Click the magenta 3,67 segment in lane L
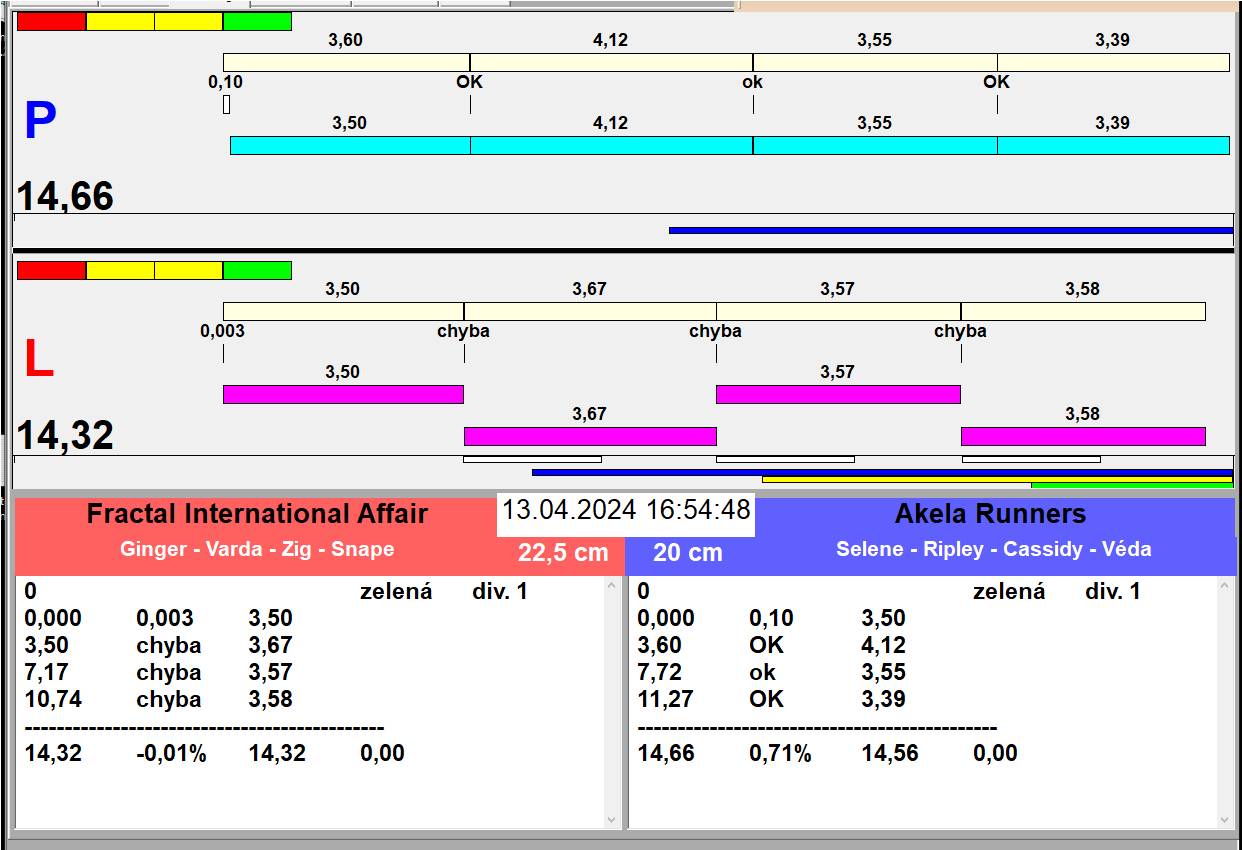 click(x=590, y=436)
